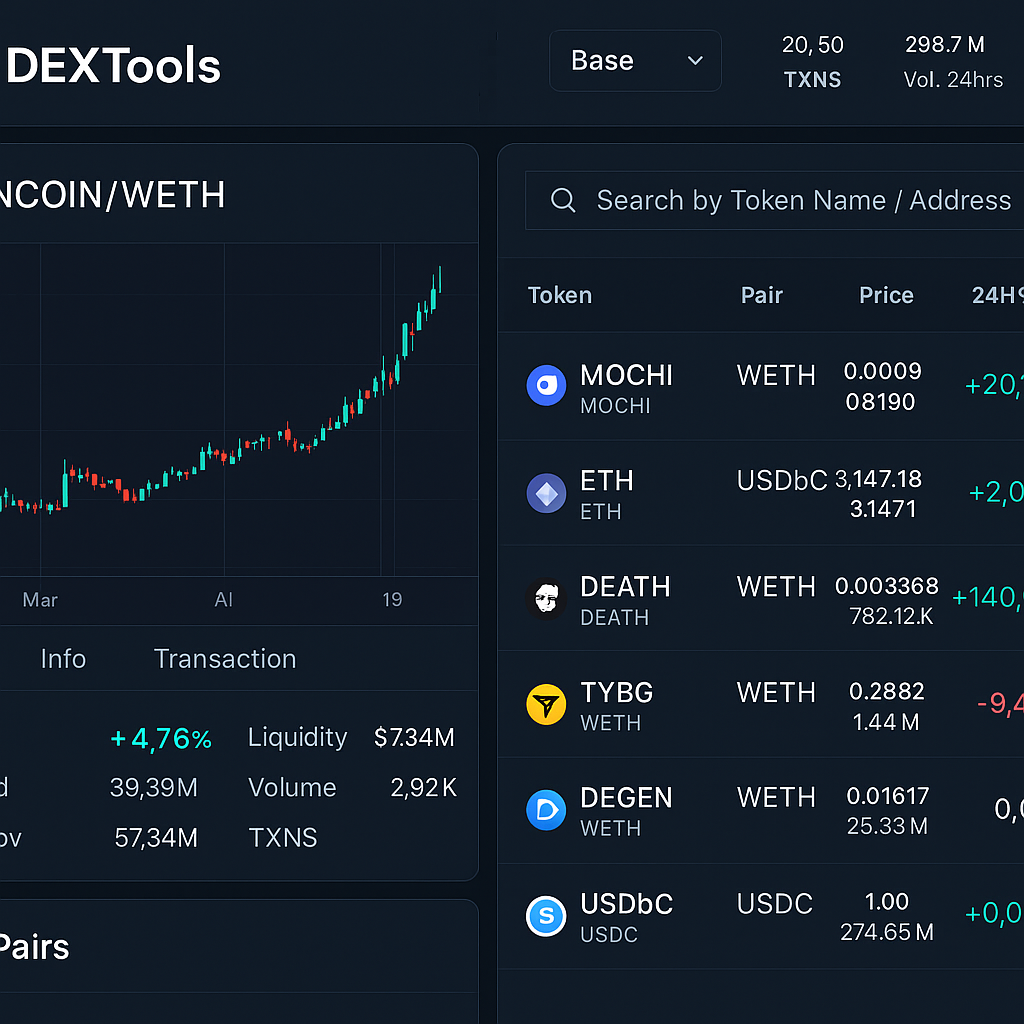Select the Info tab
1024x1024 pixels.
coord(63,658)
